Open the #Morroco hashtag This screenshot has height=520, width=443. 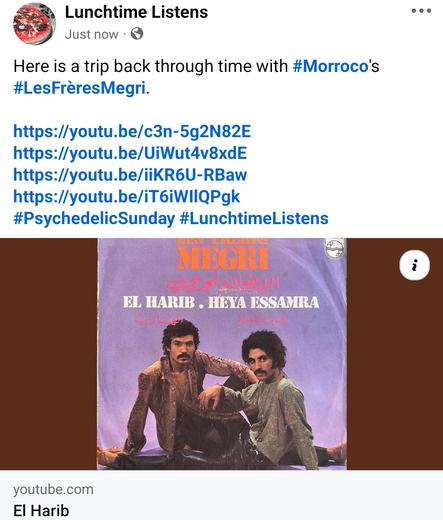coord(330,66)
